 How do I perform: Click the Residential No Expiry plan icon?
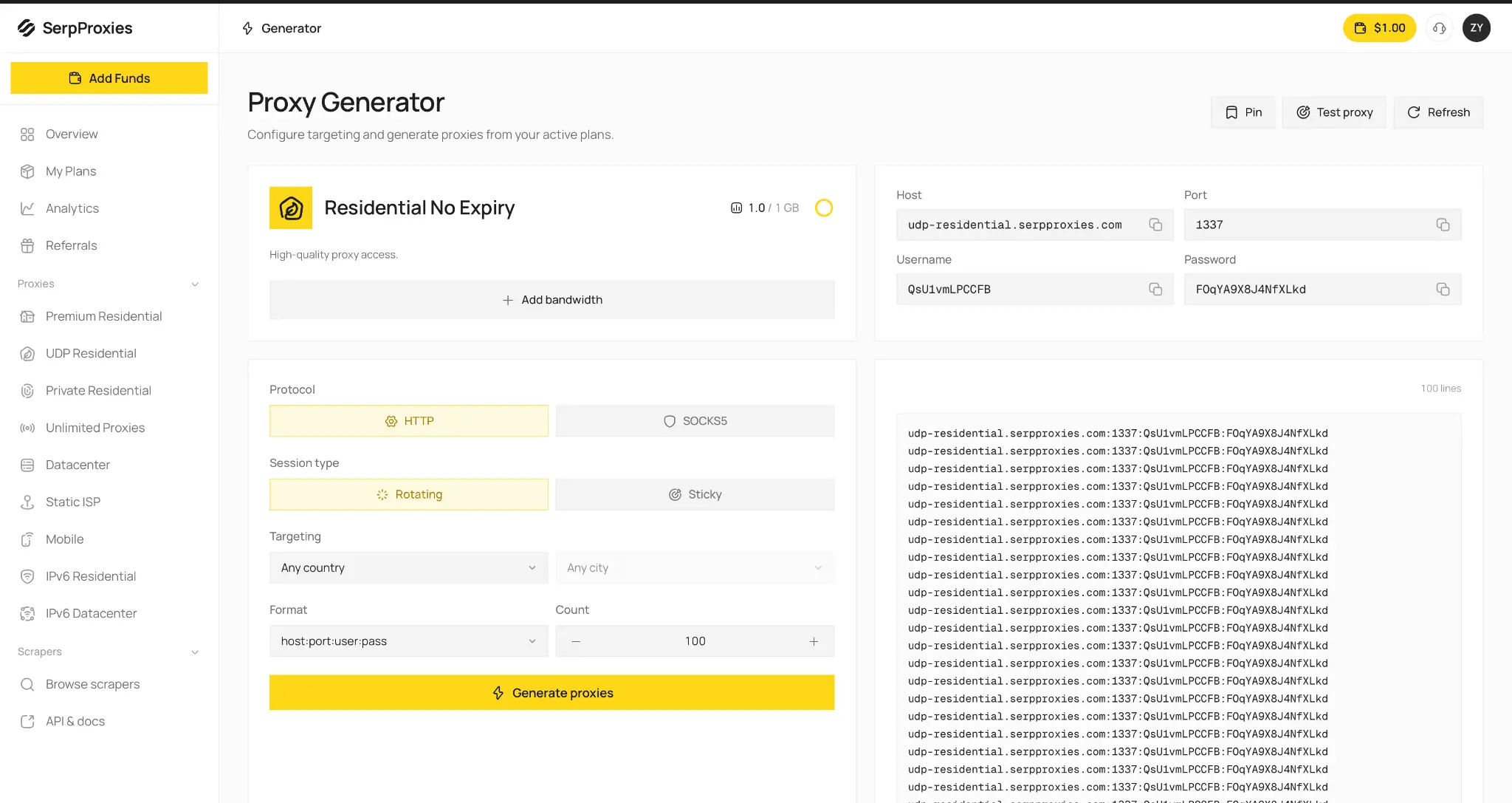click(x=291, y=208)
